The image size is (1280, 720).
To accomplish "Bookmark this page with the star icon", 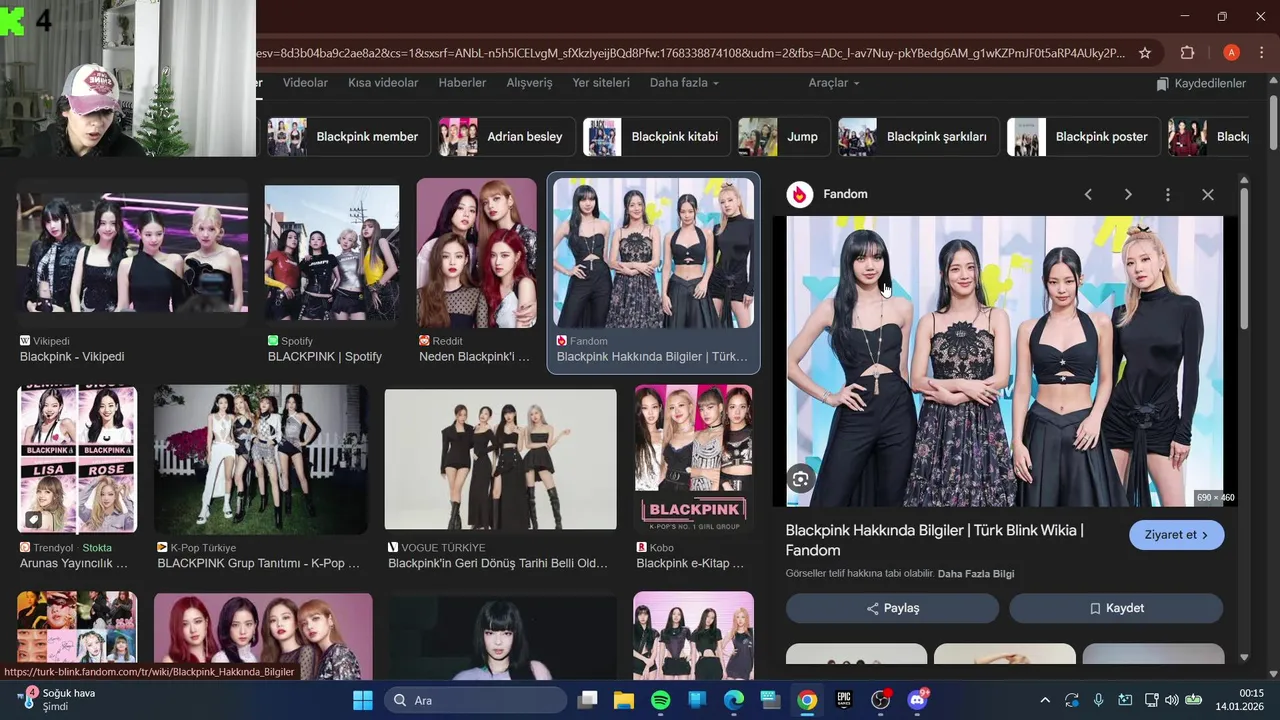I will tap(1145, 53).
